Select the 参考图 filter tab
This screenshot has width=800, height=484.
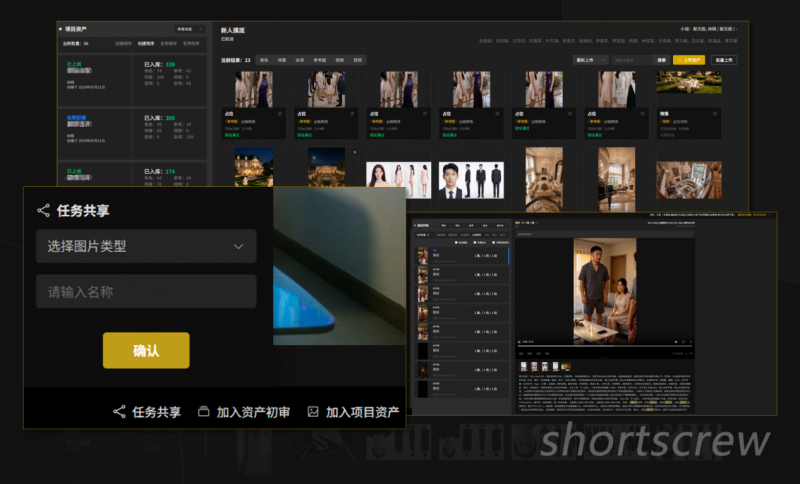pos(319,60)
